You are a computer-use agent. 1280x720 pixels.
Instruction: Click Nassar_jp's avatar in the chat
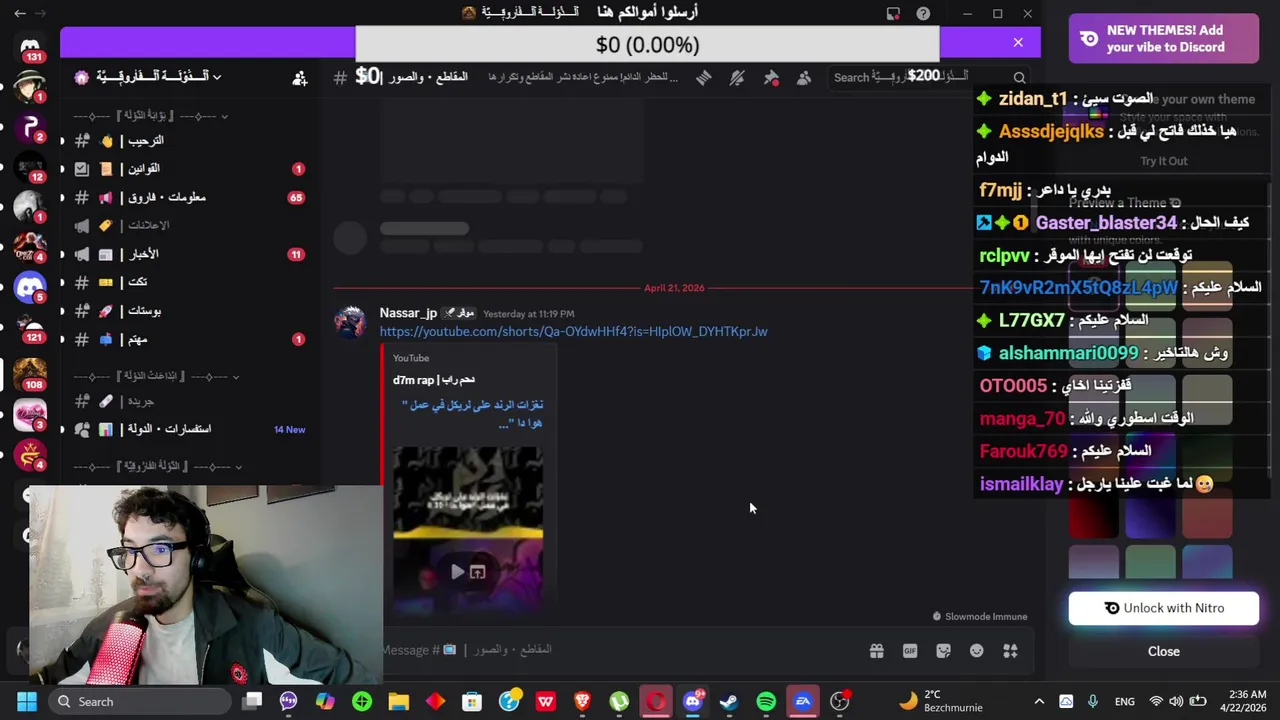(350, 322)
